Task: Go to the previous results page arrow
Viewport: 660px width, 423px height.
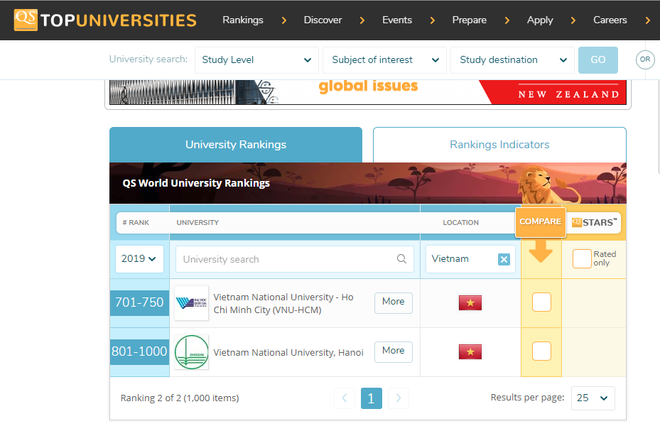Action: point(344,398)
